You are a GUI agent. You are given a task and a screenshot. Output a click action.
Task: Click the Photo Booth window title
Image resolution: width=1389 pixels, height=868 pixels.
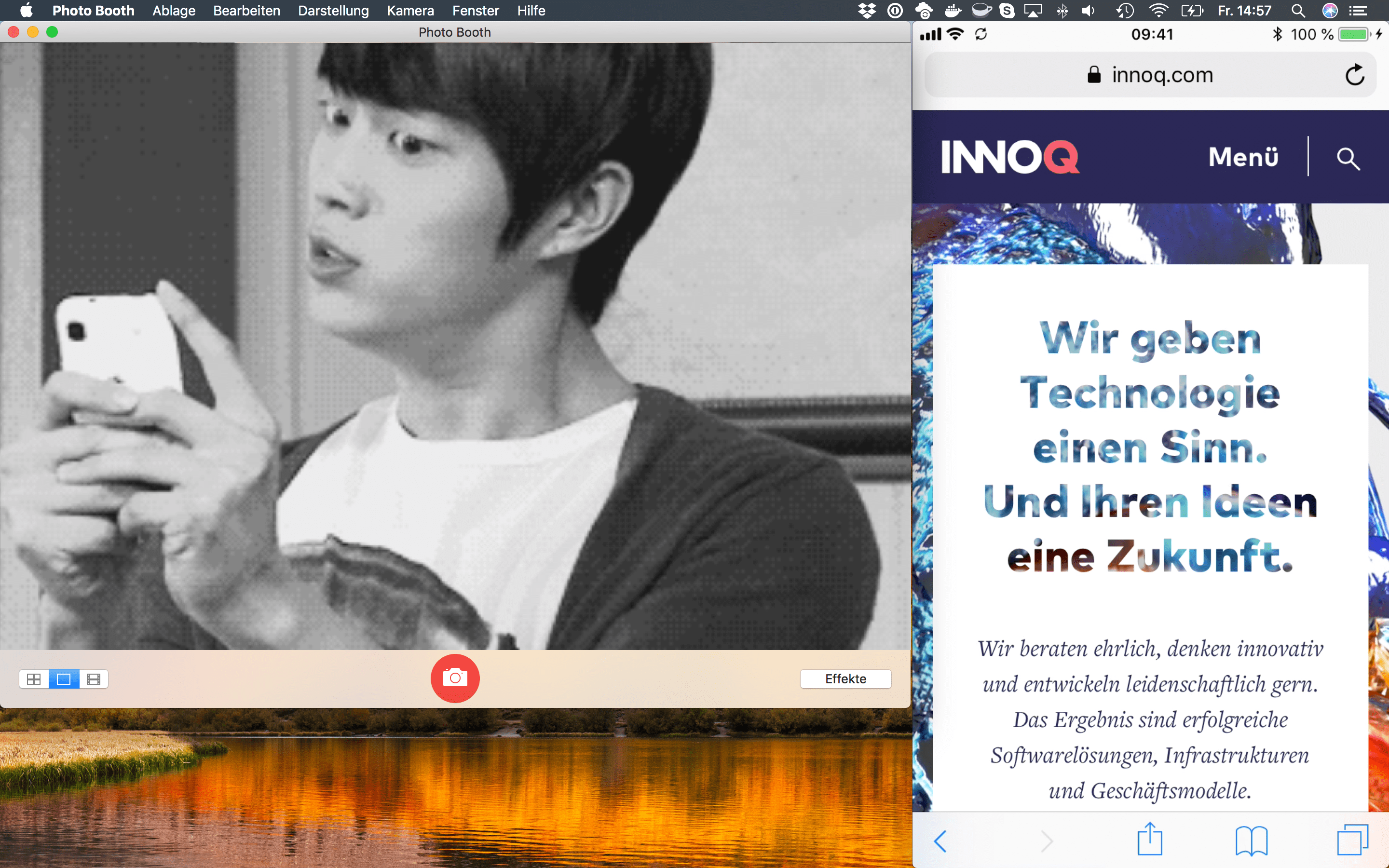point(455,32)
